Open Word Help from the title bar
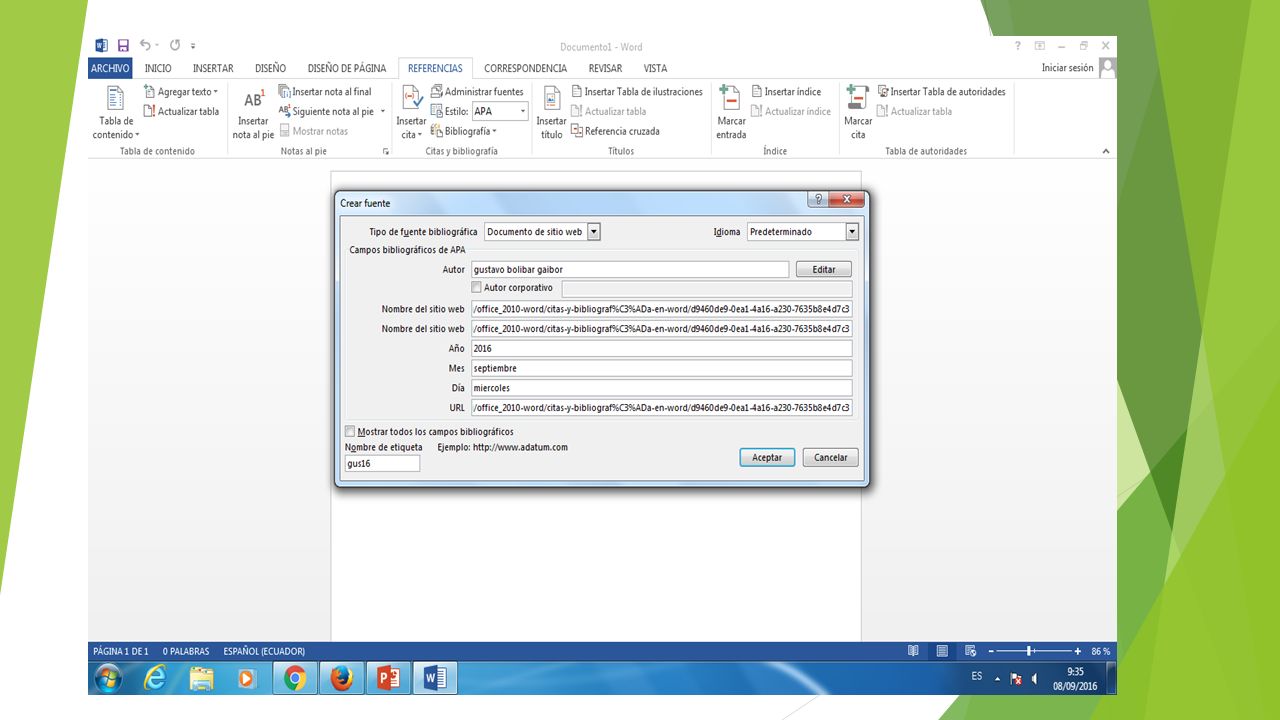Image resolution: width=1280 pixels, height=720 pixels. [x=1018, y=46]
